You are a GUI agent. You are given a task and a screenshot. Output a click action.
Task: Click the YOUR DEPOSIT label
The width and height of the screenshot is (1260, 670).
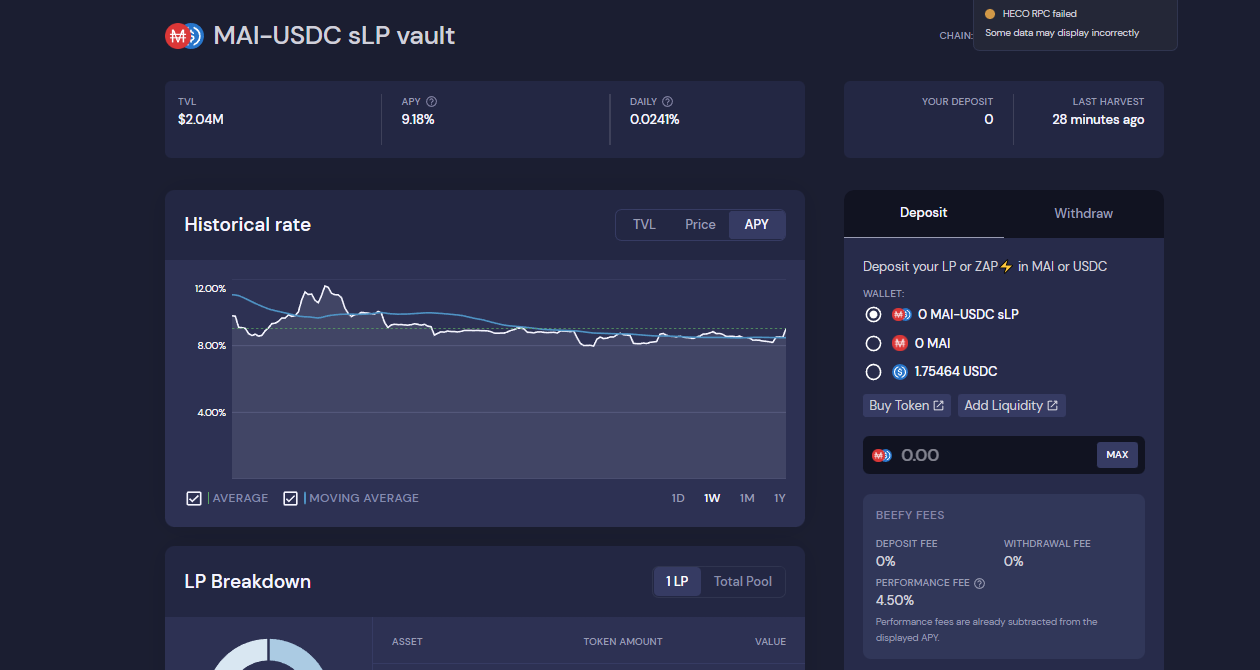tap(958, 102)
